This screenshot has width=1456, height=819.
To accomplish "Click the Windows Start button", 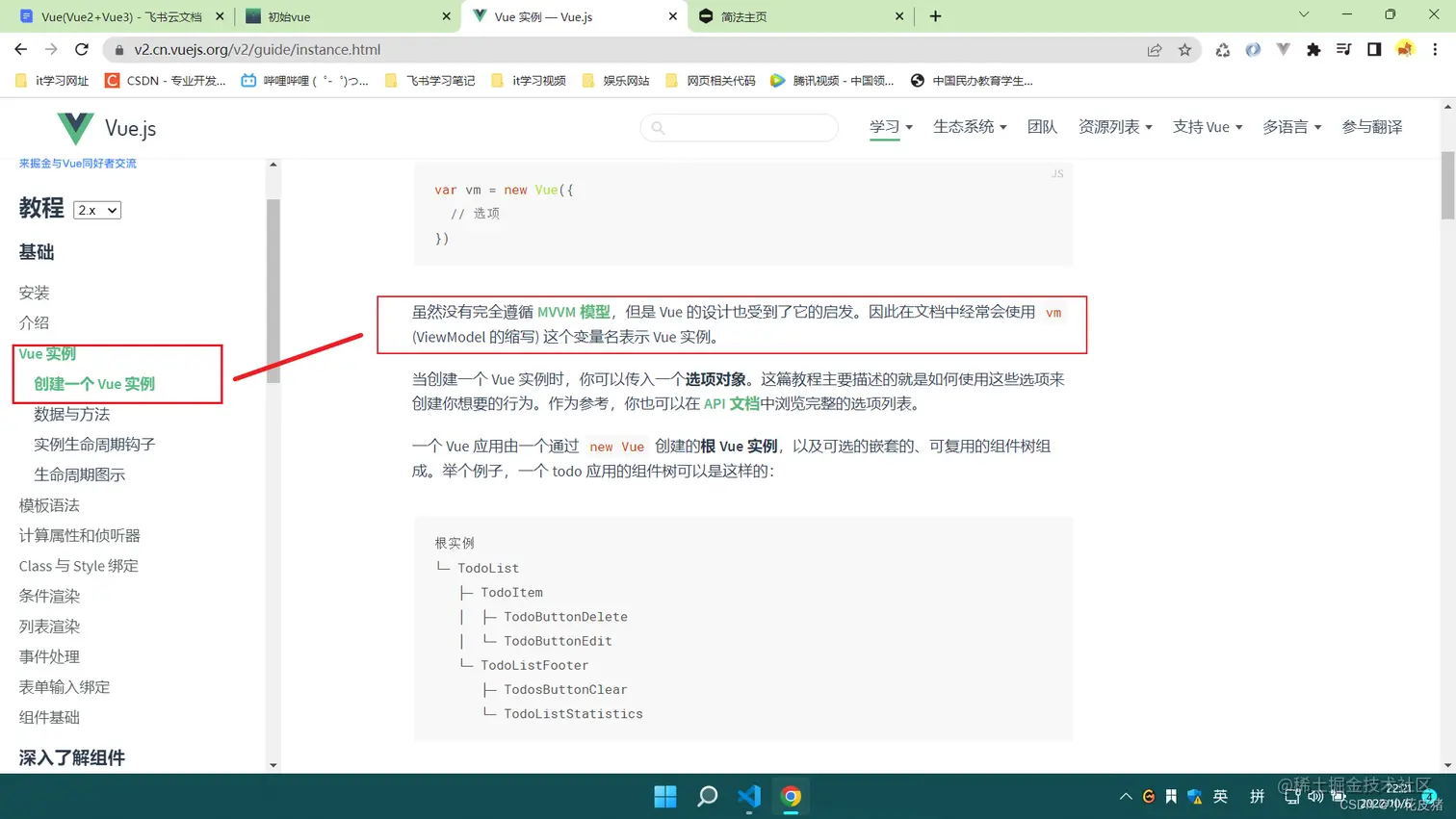I will tap(665, 796).
